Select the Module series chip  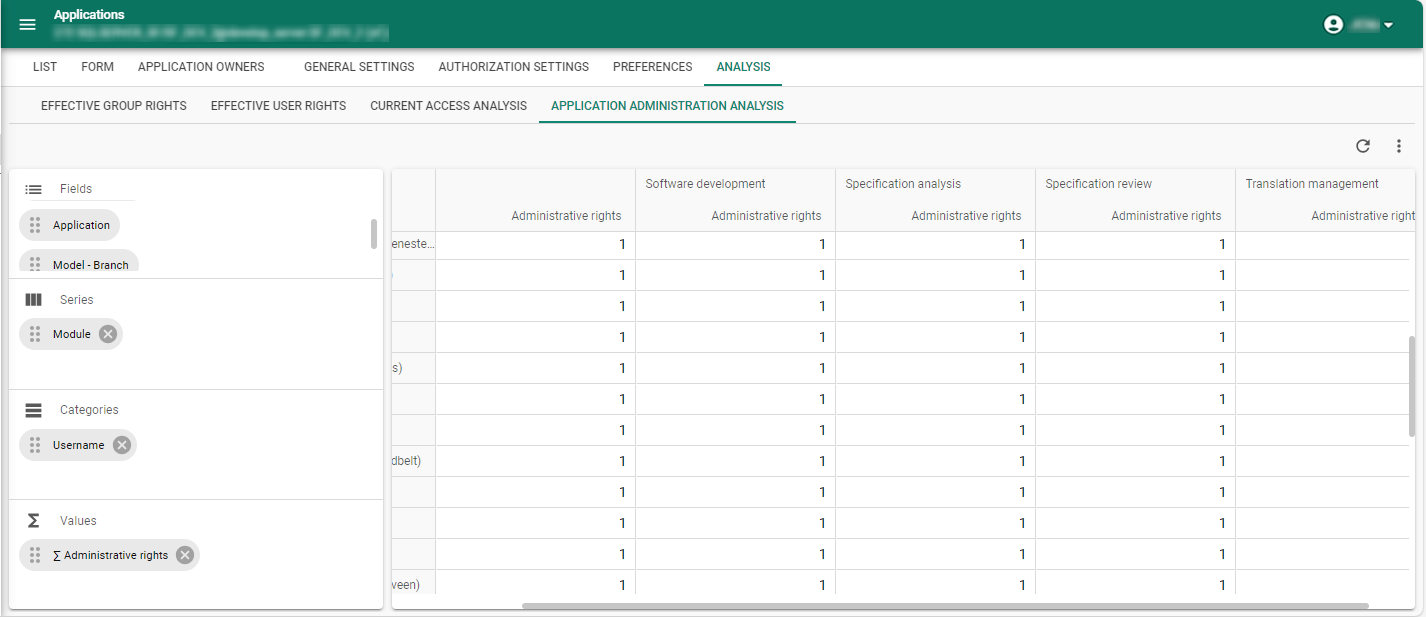[x=71, y=334]
